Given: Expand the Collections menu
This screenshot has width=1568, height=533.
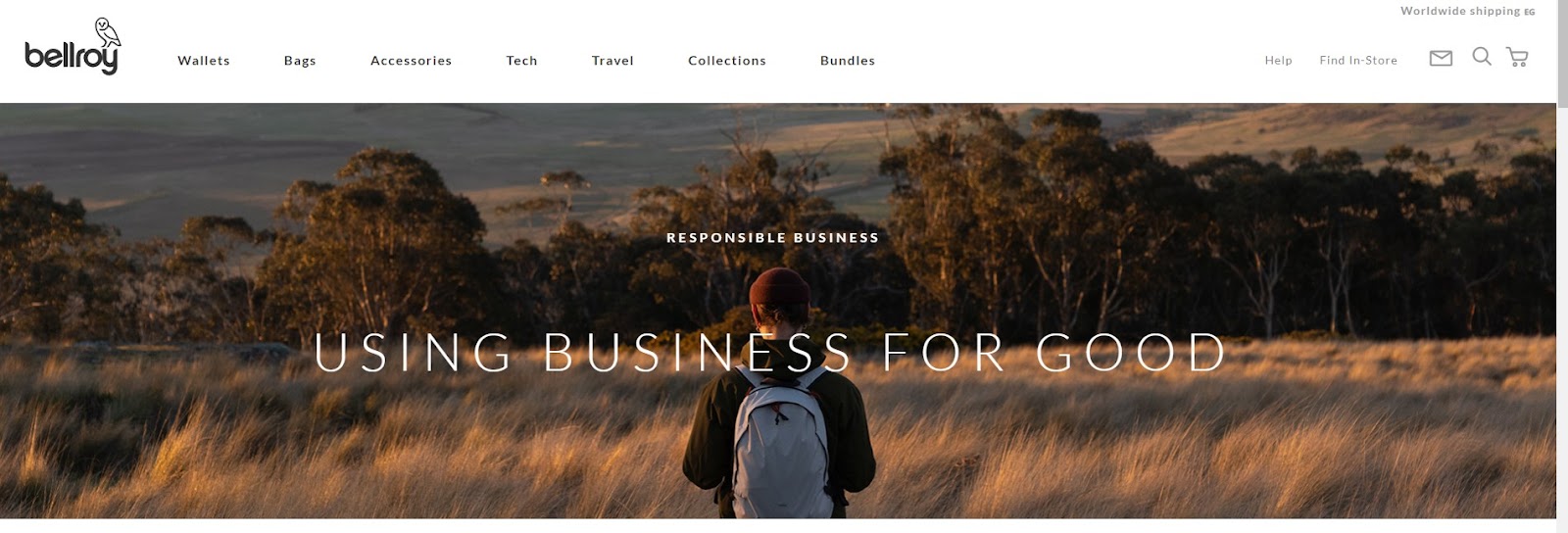Looking at the screenshot, I should coord(727,61).
